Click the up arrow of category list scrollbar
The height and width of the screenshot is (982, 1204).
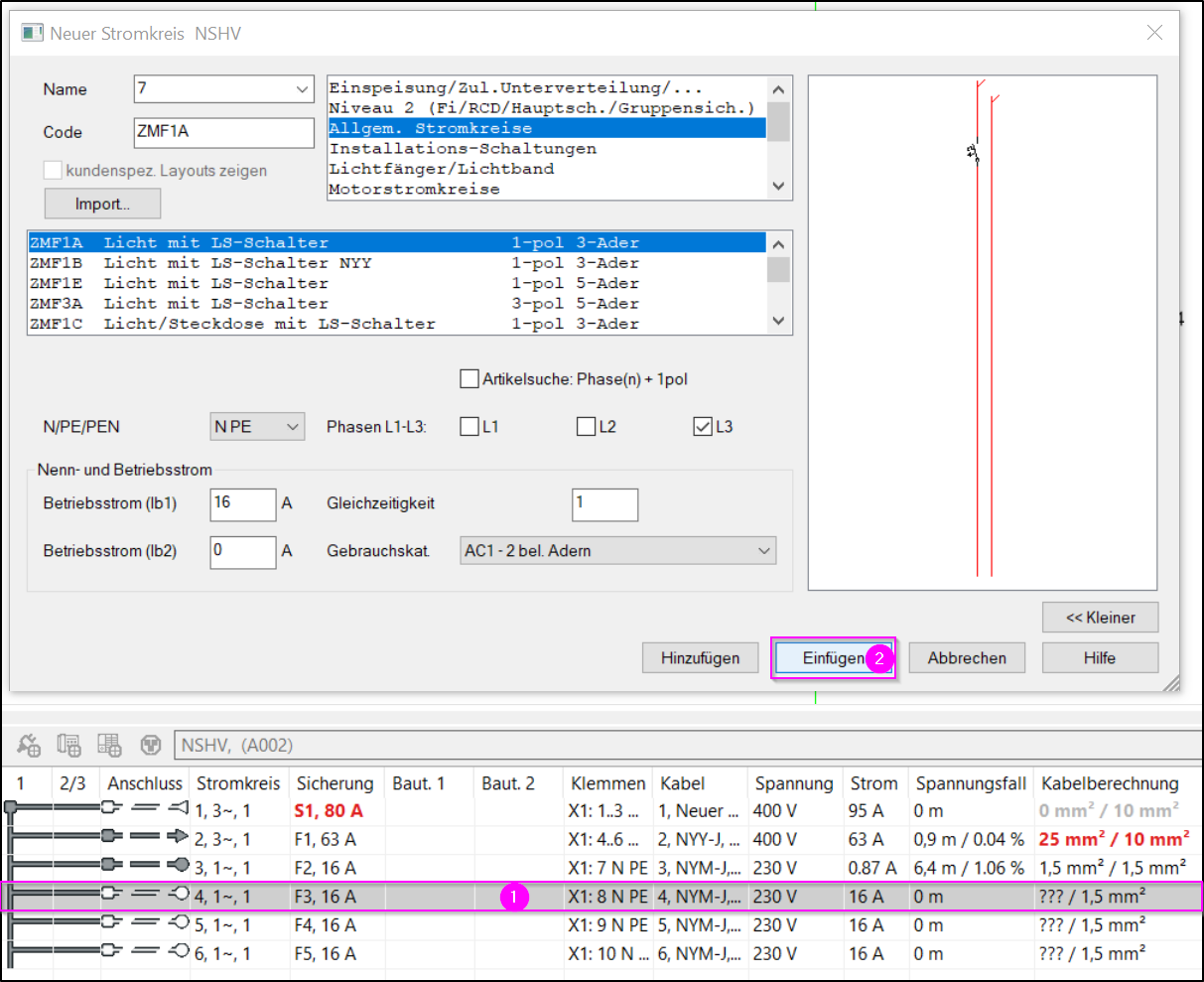778,89
